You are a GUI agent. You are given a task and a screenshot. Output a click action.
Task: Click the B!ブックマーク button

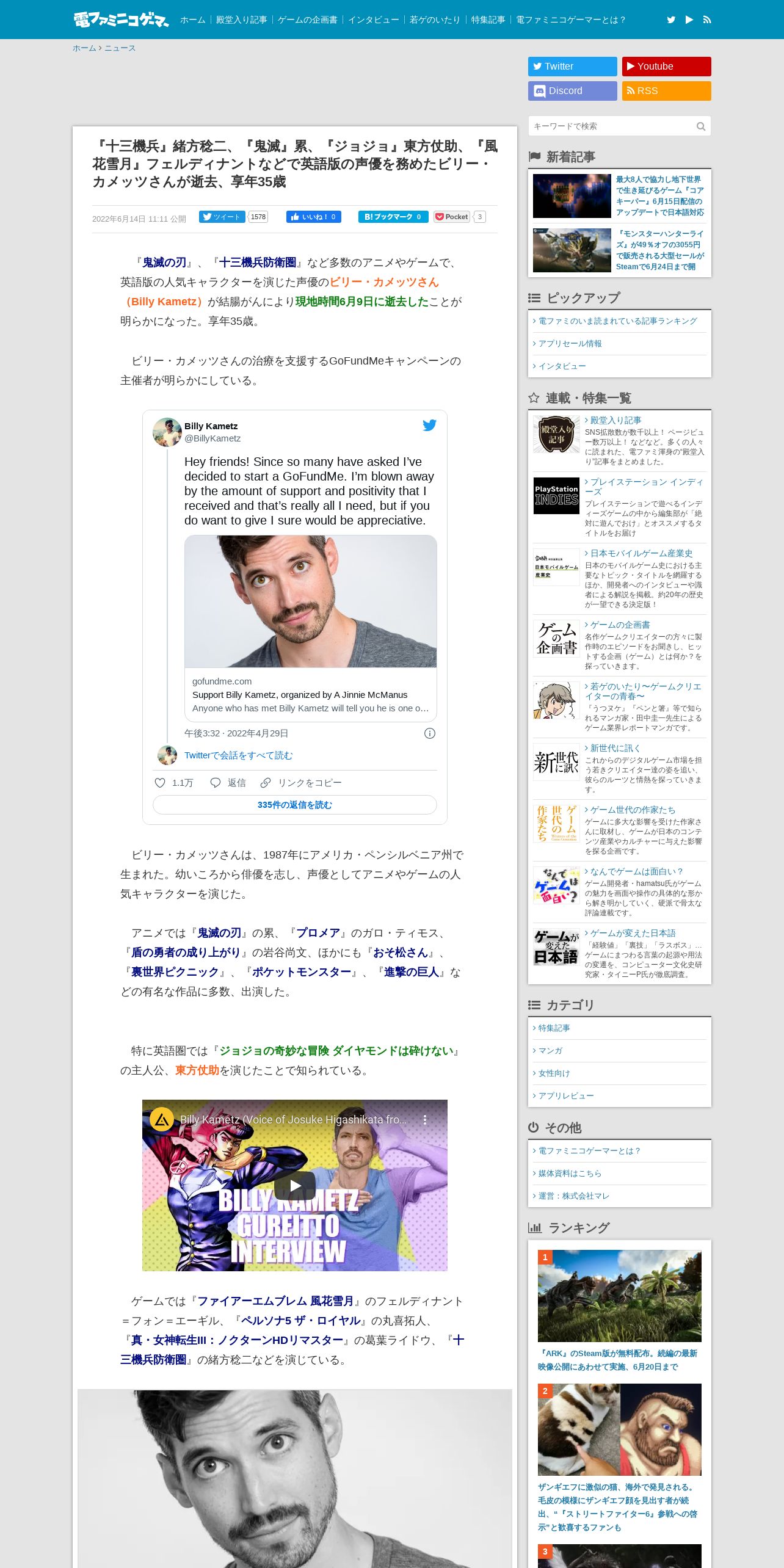(393, 217)
